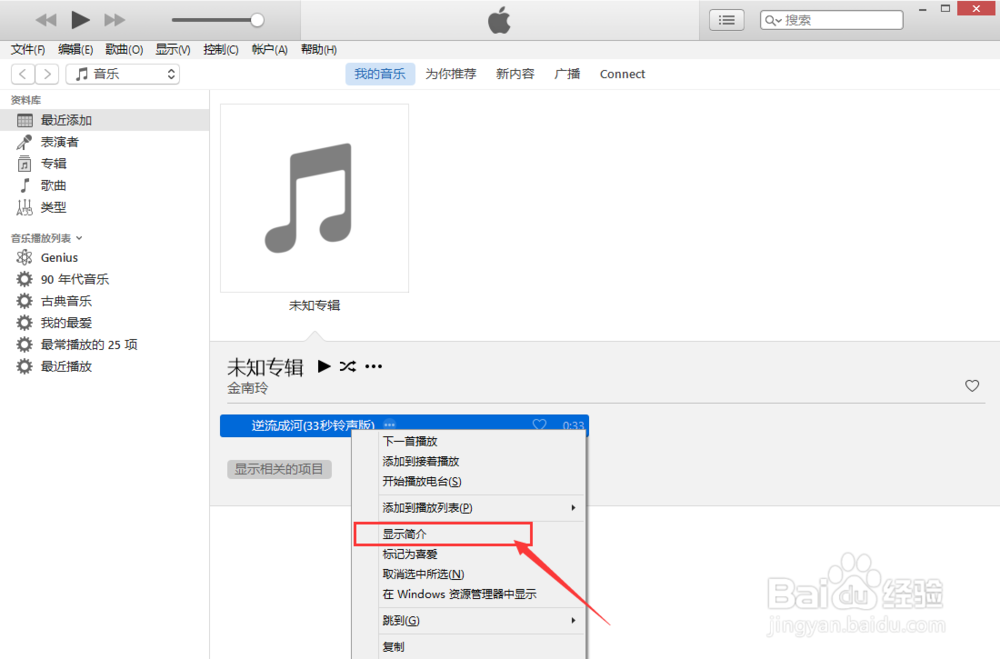
Task: Favorite the album by 金南玲 with the heart
Action: click(x=971, y=385)
